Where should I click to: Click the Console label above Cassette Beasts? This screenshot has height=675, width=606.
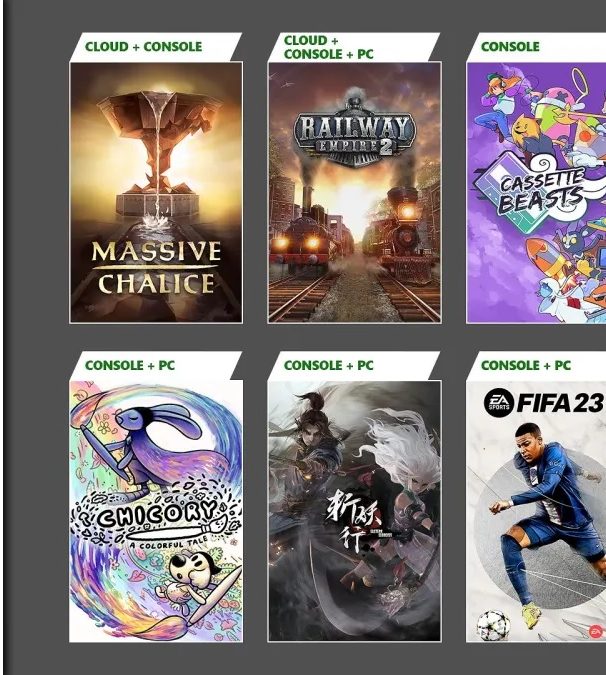[510, 46]
